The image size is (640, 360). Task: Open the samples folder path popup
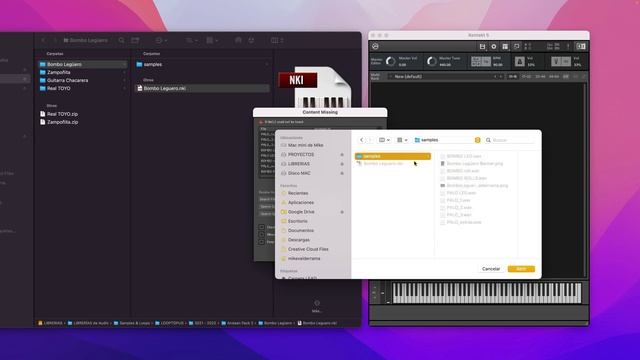[x=447, y=140]
